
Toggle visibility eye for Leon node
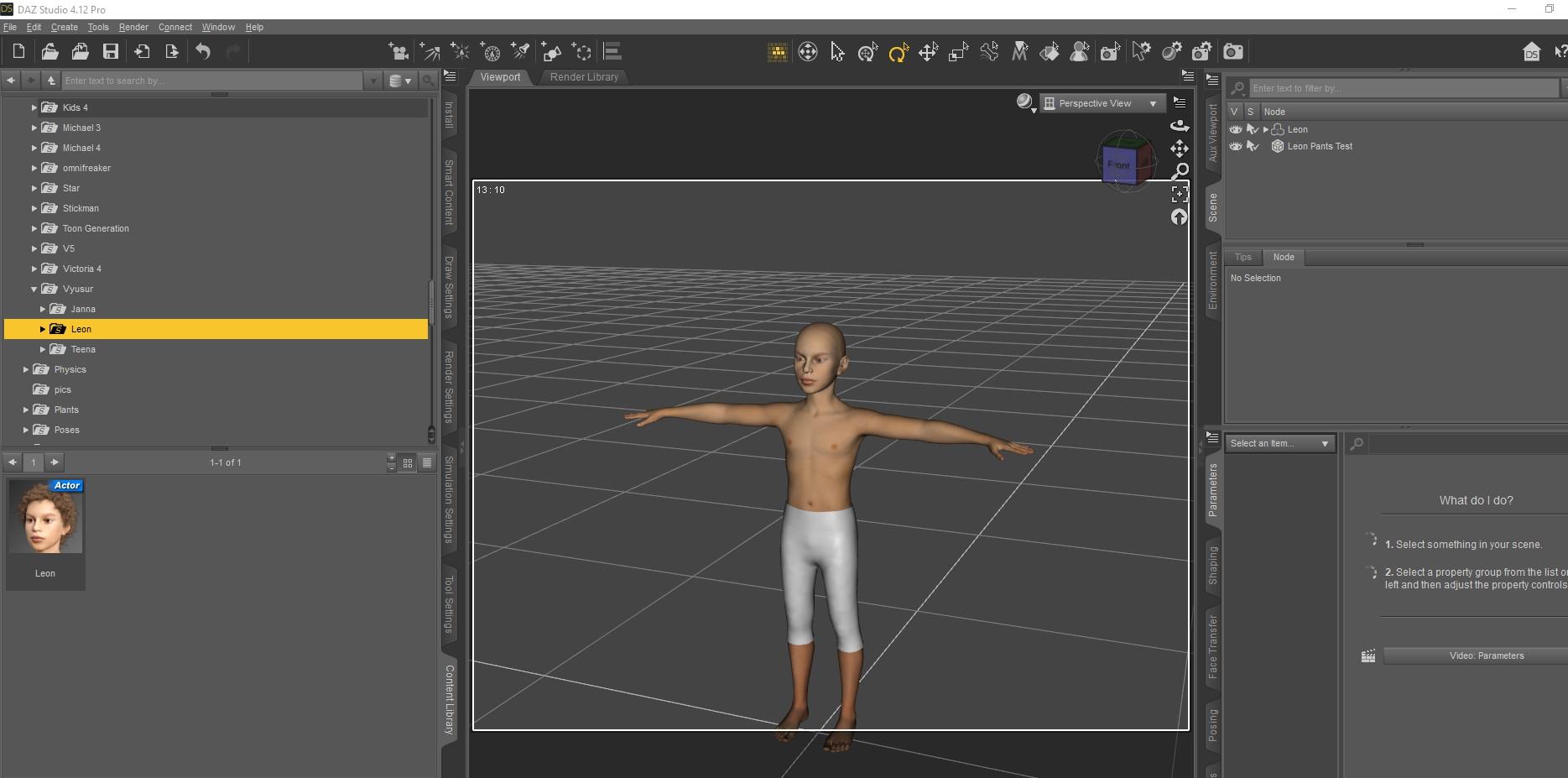(x=1236, y=129)
